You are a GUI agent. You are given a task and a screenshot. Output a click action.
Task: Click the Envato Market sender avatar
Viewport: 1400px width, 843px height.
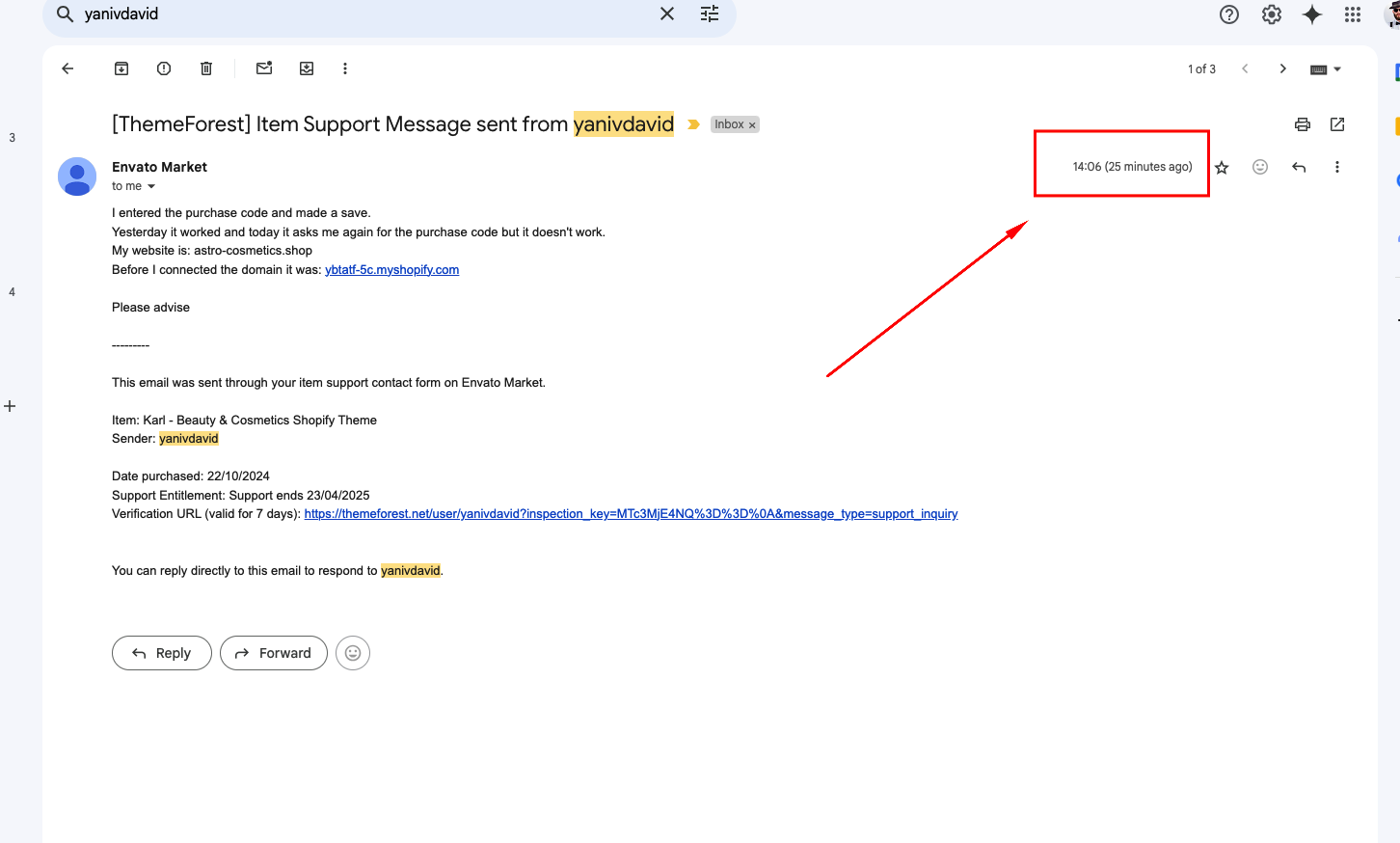coord(77,177)
